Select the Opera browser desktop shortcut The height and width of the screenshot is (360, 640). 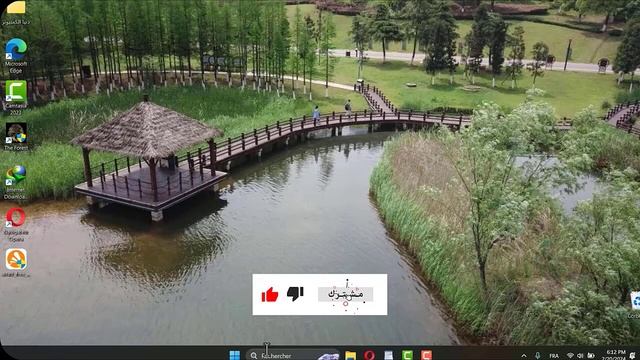point(16,224)
